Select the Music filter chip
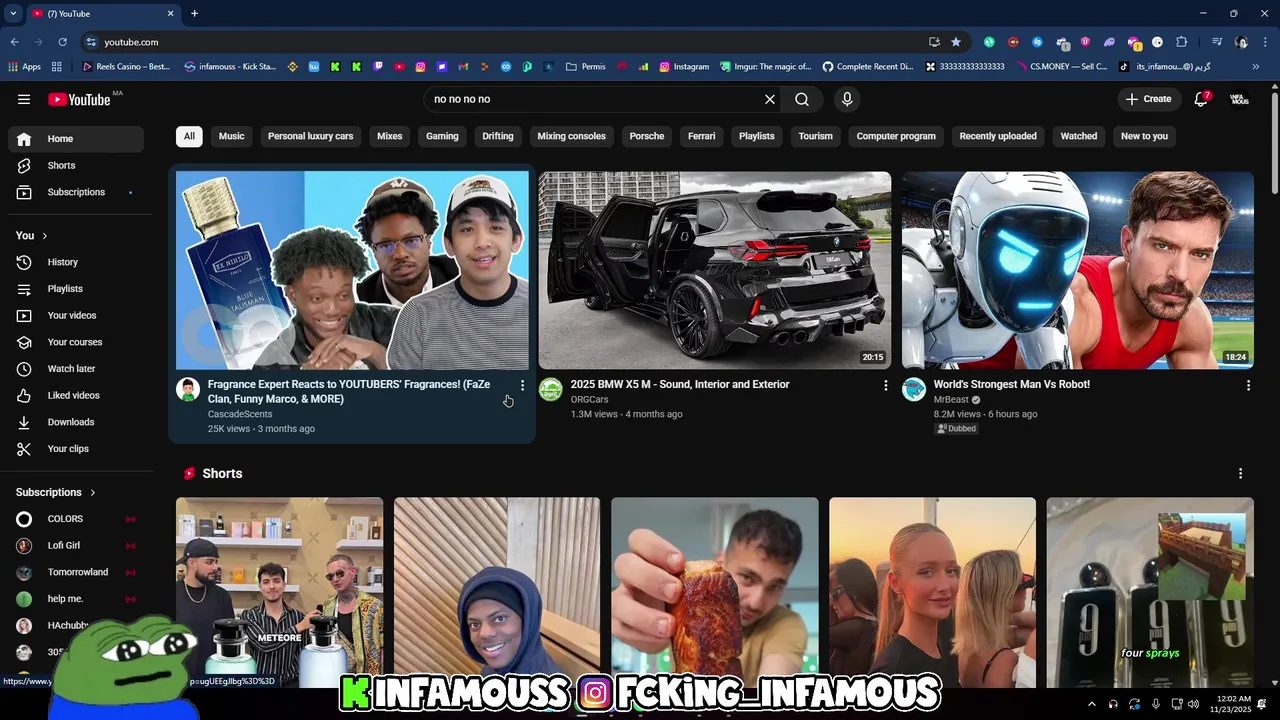 point(232,136)
